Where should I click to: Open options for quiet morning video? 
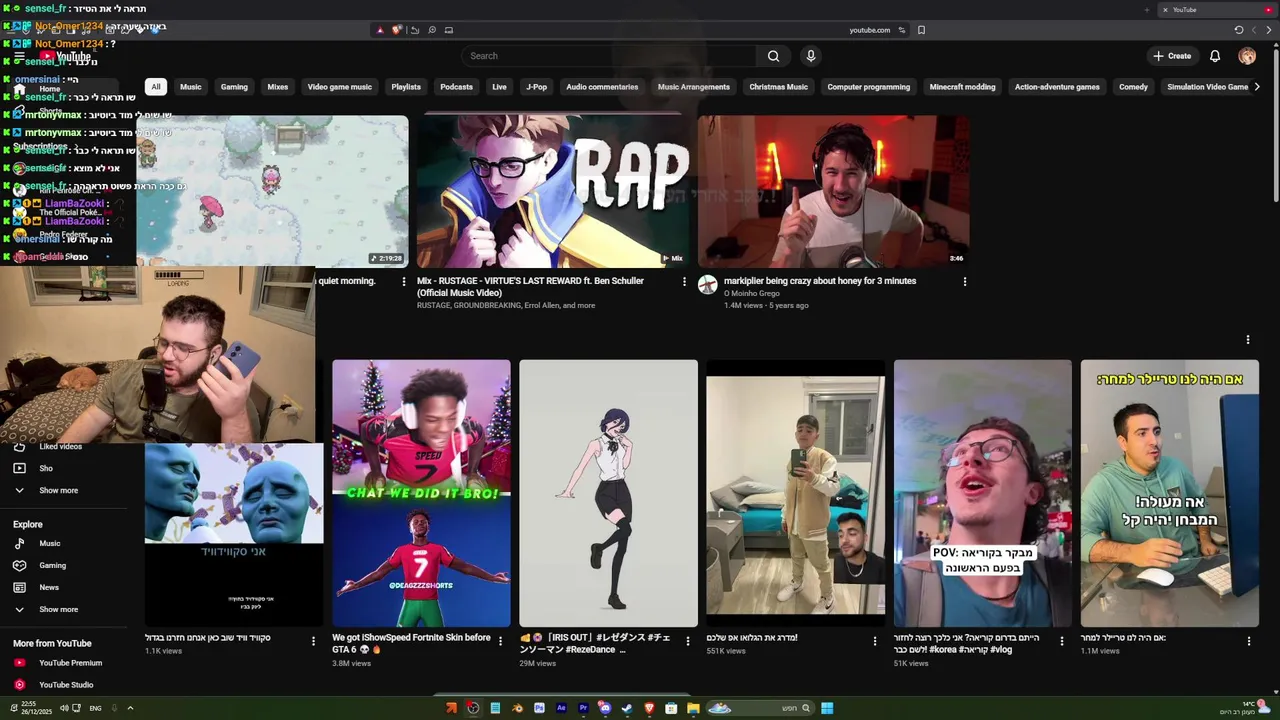pyautogui.click(x=404, y=282)
